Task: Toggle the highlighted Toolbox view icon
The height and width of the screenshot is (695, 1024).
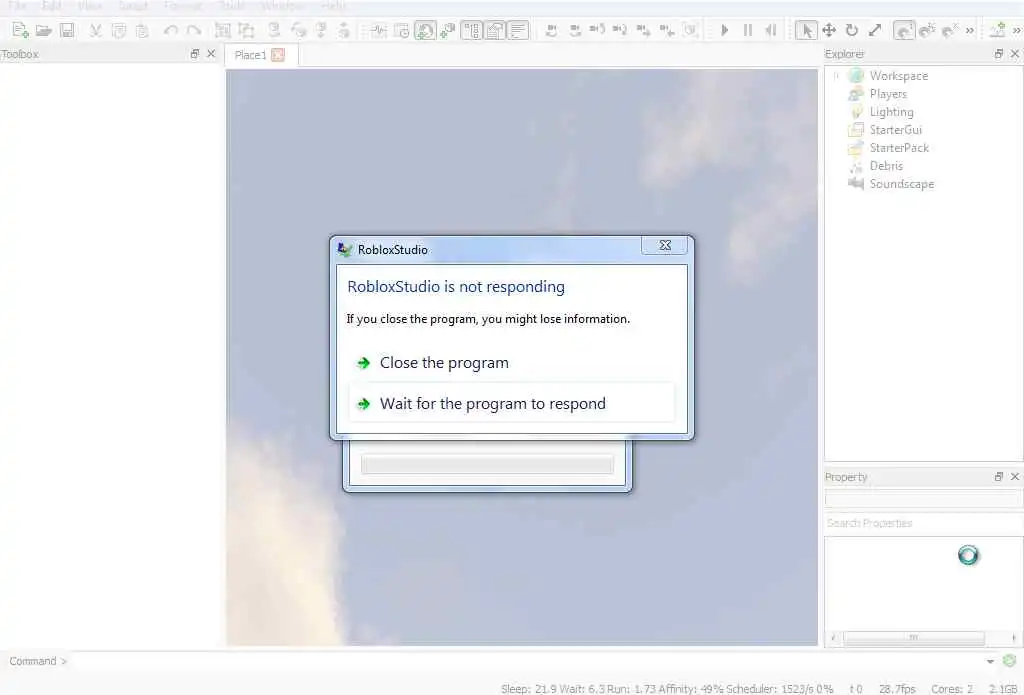Action: pos(424,30)
